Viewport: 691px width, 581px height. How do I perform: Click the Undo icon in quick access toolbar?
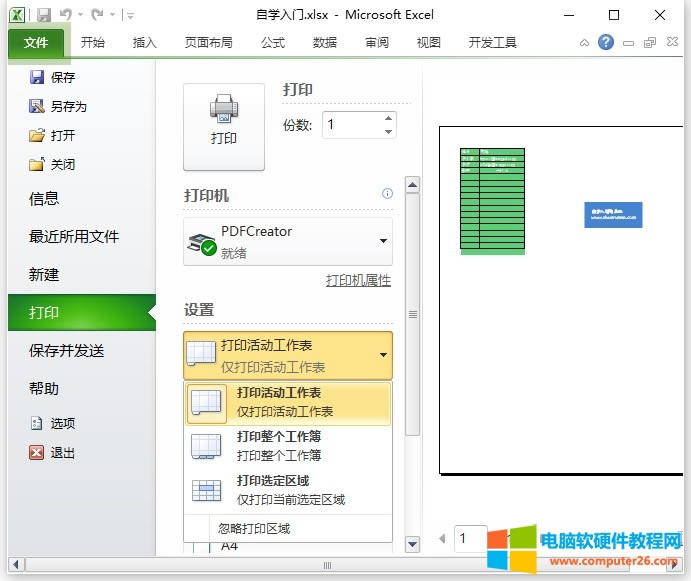click(x=66, y=15)
